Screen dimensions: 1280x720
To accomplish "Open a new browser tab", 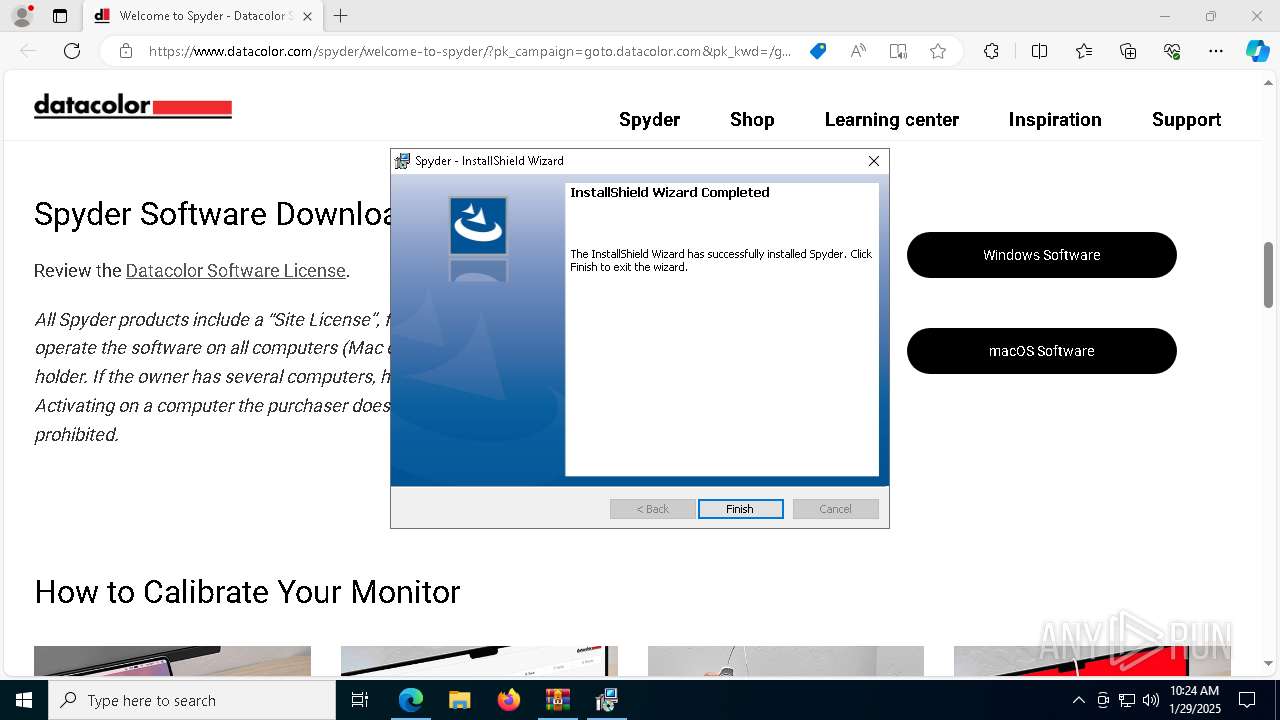I will click(x=341, y=16).
